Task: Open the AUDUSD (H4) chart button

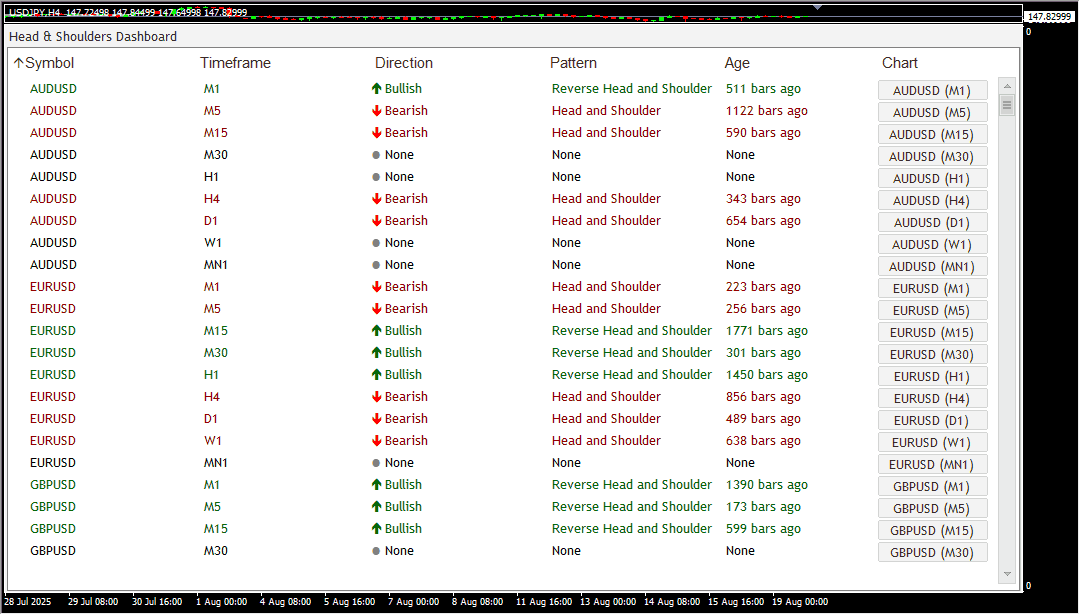Action: click(x=933, y=200)
